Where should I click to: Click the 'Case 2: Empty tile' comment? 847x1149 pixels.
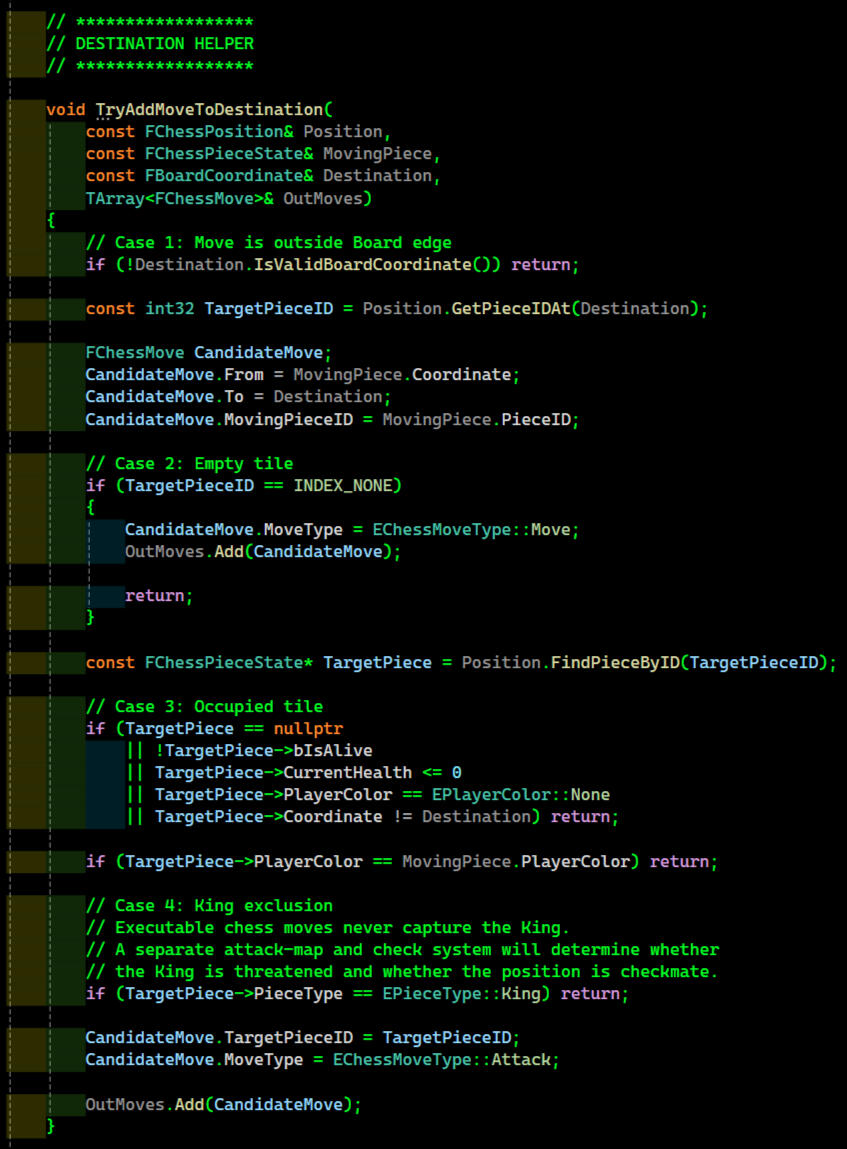point(190,463)
